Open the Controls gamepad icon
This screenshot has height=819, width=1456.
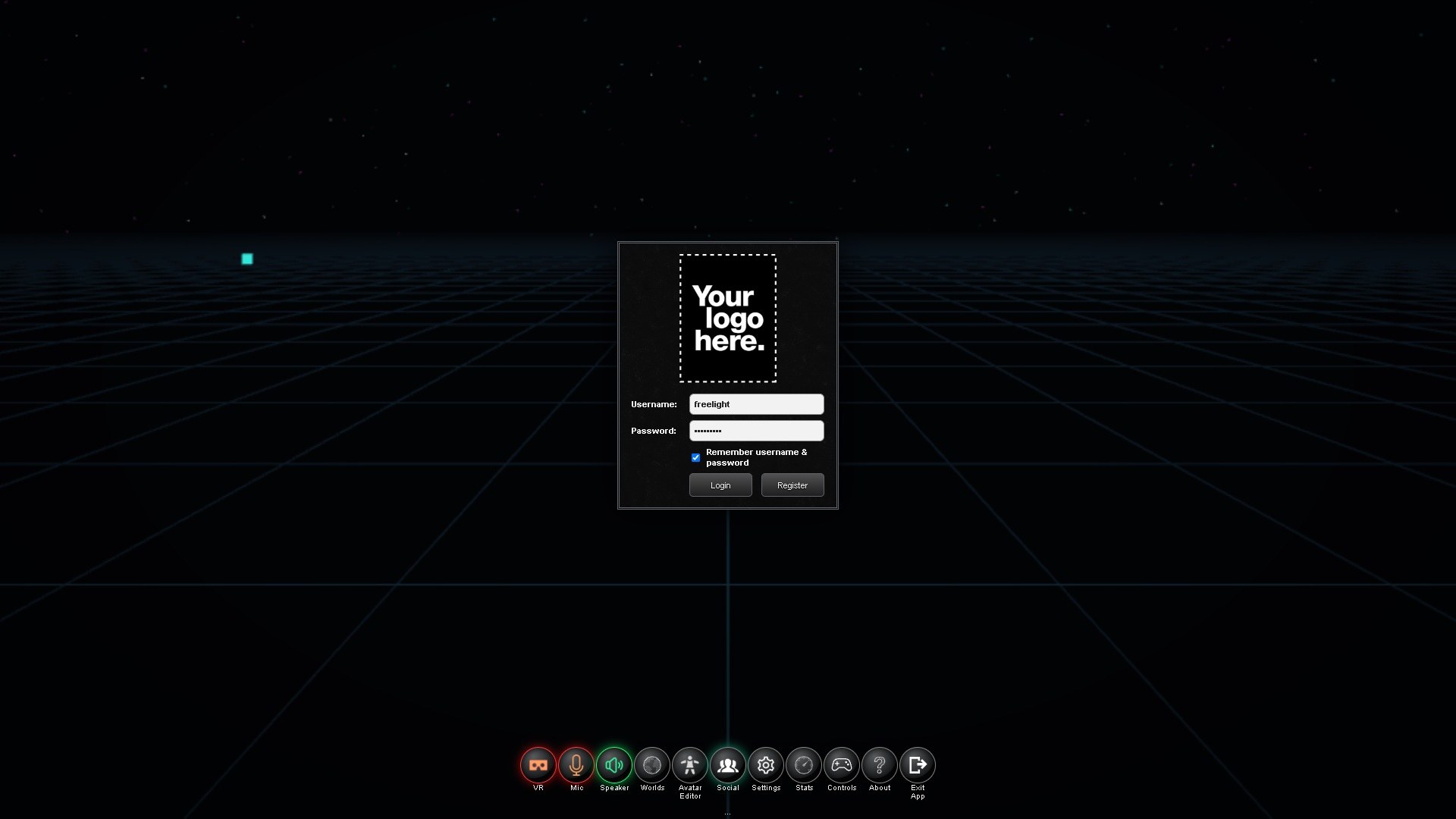(x=842, y=765)
